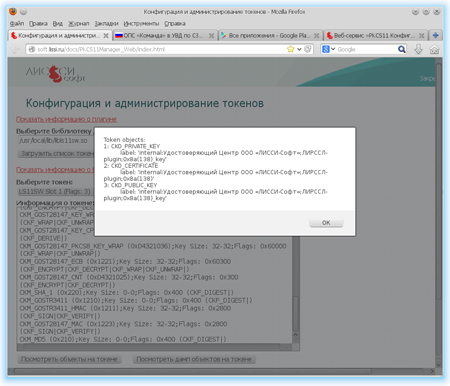Click the CKM_SHA_1 (0x220) line
The height and width of the screenshot is (386, 450).
tap(127, 293)
